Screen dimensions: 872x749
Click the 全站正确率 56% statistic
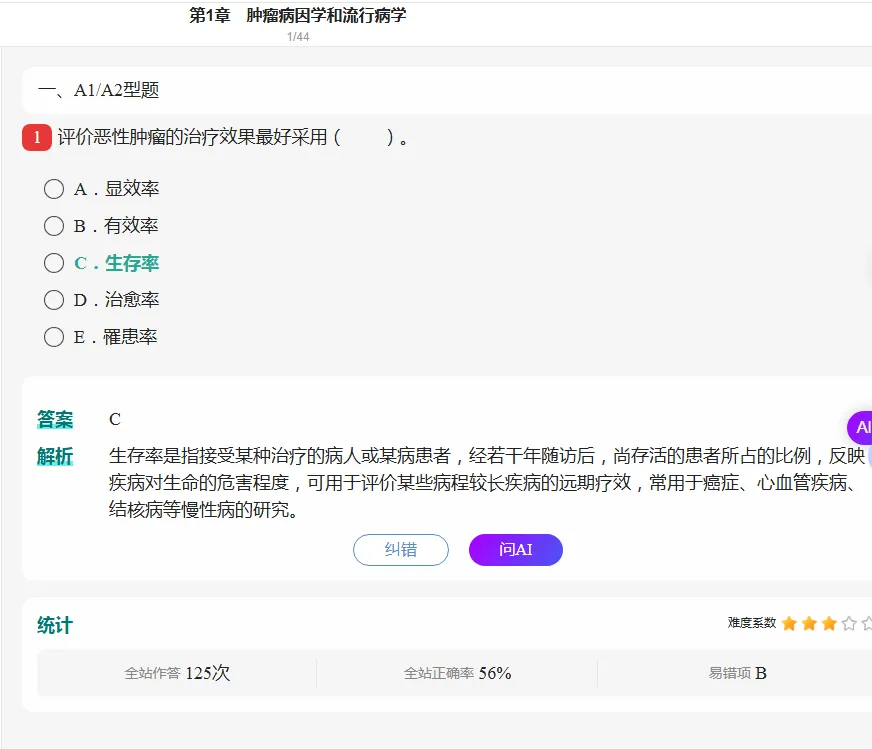(x=457, y=673)
